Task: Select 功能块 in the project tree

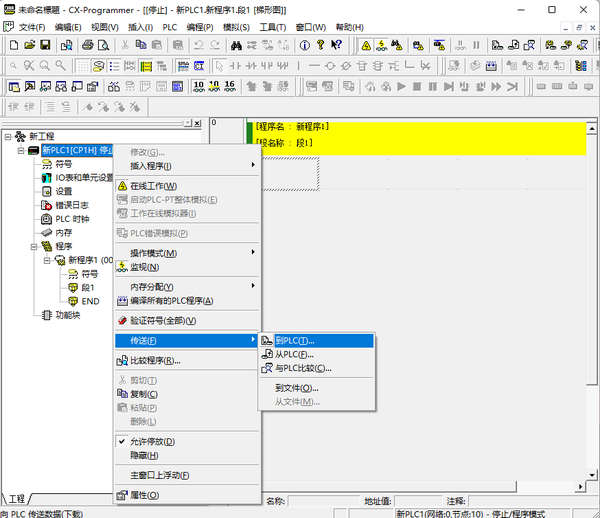Action: [x=68, y=315]
